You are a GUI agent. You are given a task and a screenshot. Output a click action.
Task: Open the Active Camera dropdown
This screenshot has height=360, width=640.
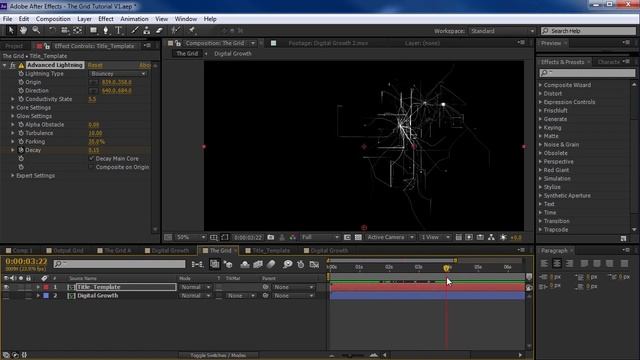390,237
